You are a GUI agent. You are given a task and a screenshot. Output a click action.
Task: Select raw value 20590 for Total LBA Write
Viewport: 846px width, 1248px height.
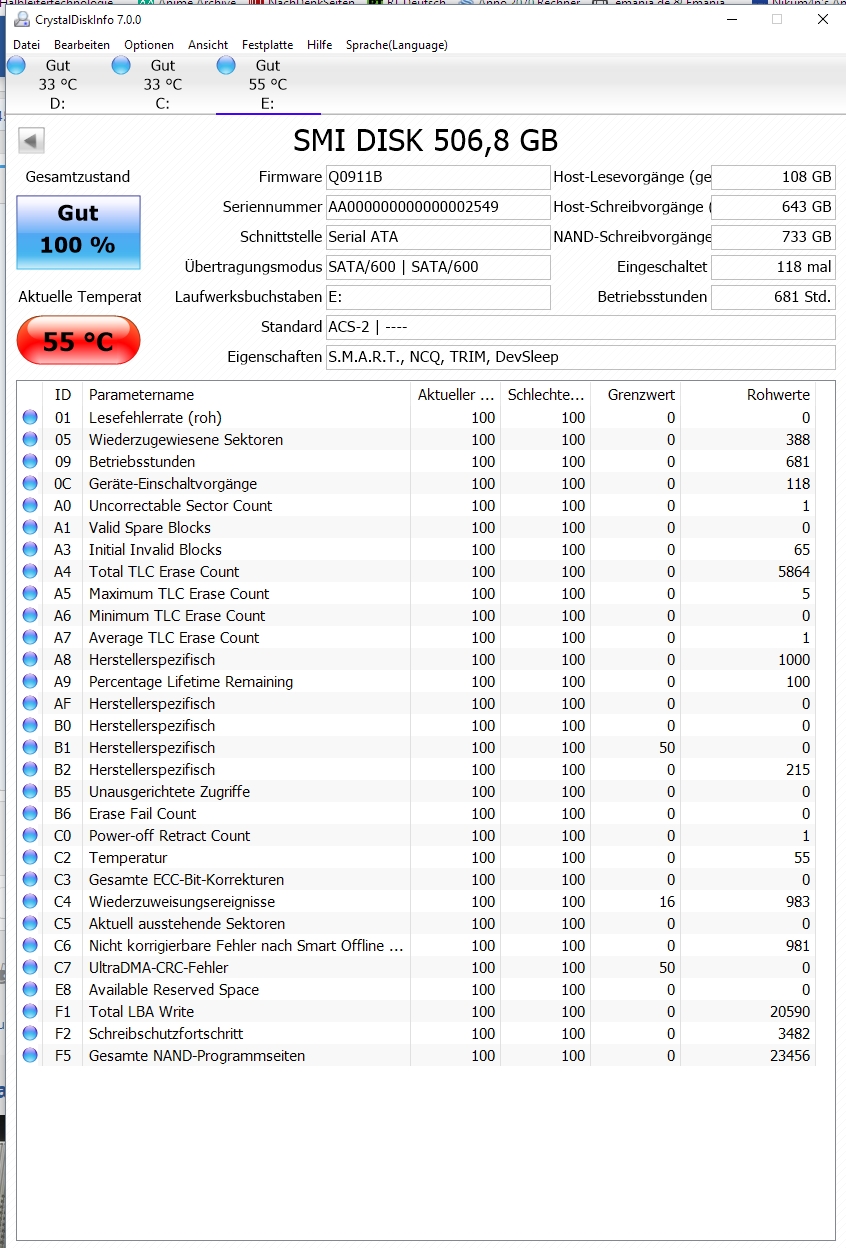click(x=789, y=1012)
